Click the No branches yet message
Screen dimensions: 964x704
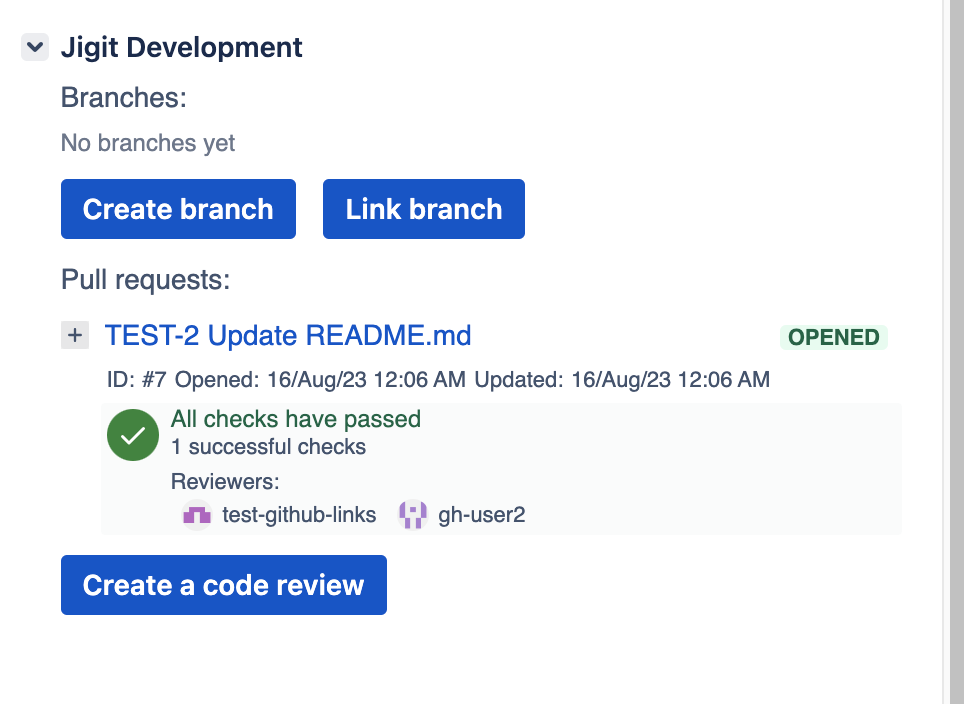click(x=148, y=143)
